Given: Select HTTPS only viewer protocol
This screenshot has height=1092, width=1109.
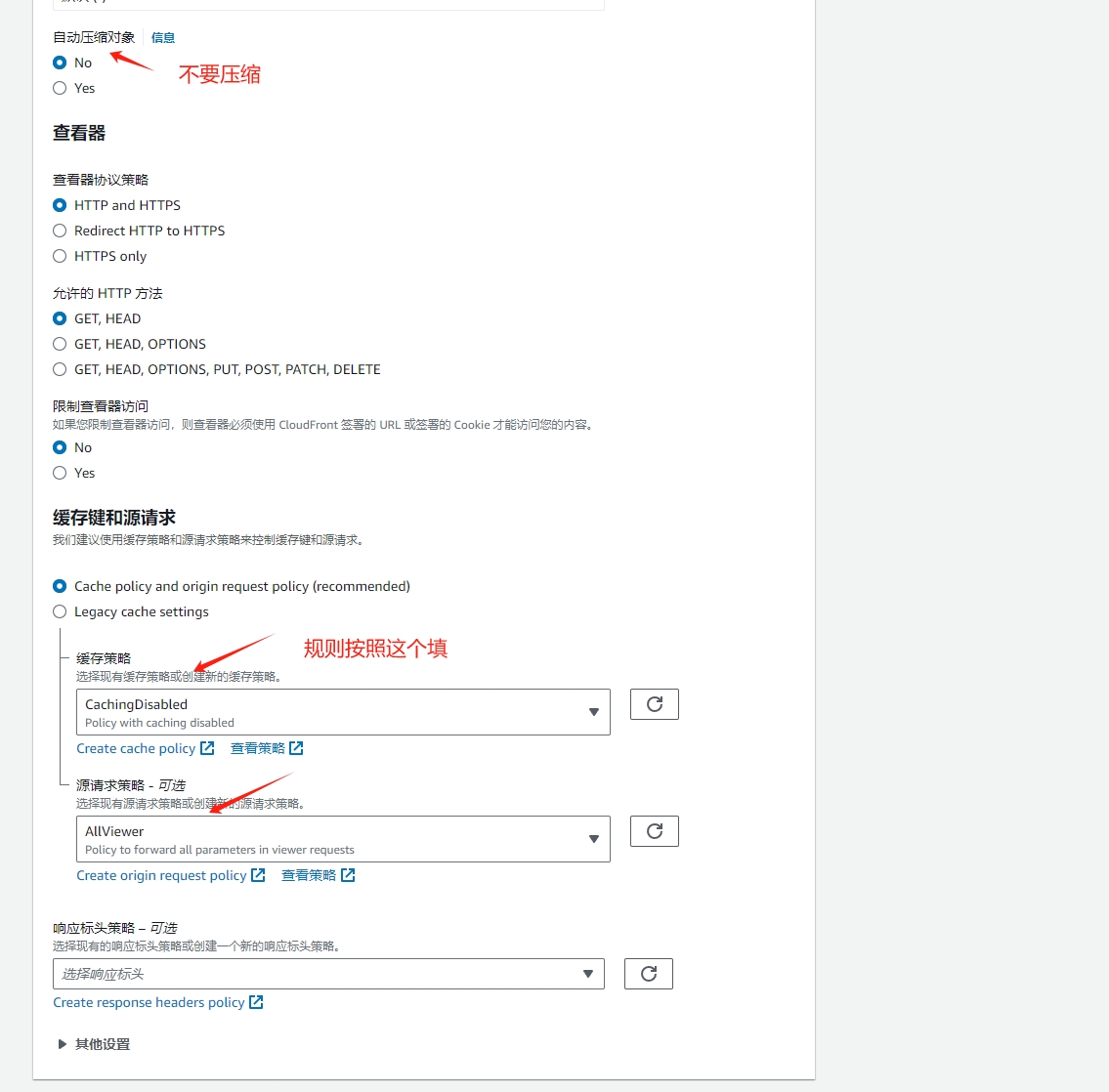Looking at the screenshot, I should coord(60,256).
